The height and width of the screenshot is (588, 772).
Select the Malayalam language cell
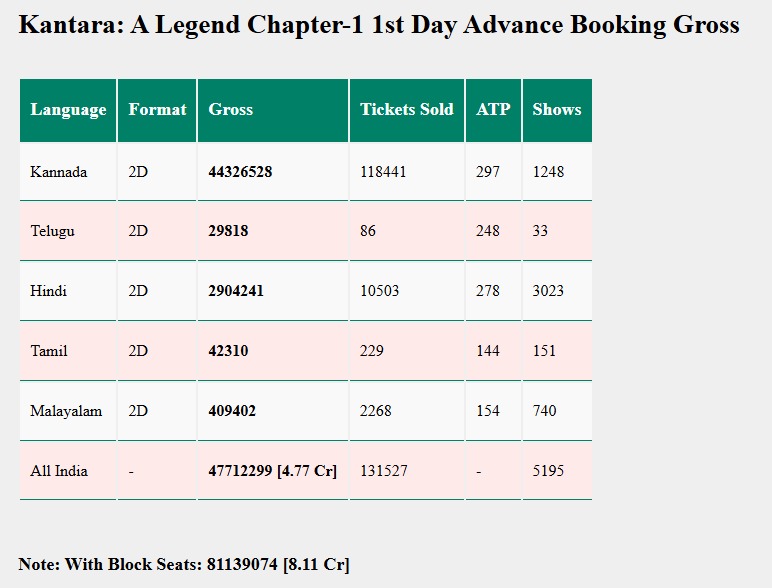click(66, 411)
